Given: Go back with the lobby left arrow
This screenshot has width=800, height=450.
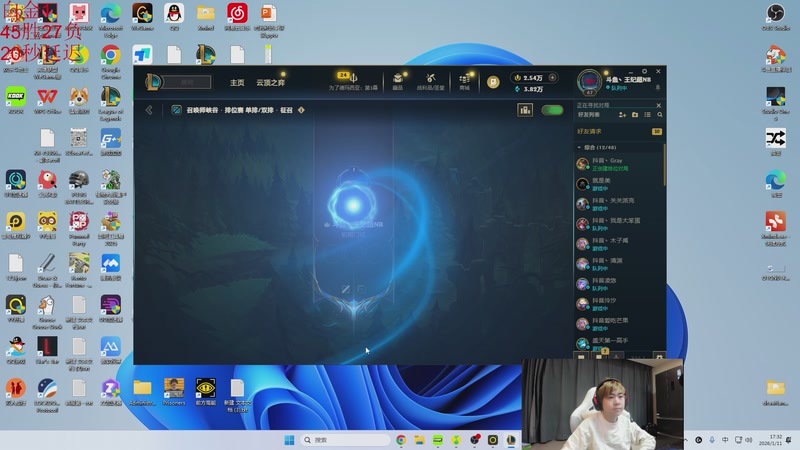Looking at the screenshot, I should click(149, 110).
